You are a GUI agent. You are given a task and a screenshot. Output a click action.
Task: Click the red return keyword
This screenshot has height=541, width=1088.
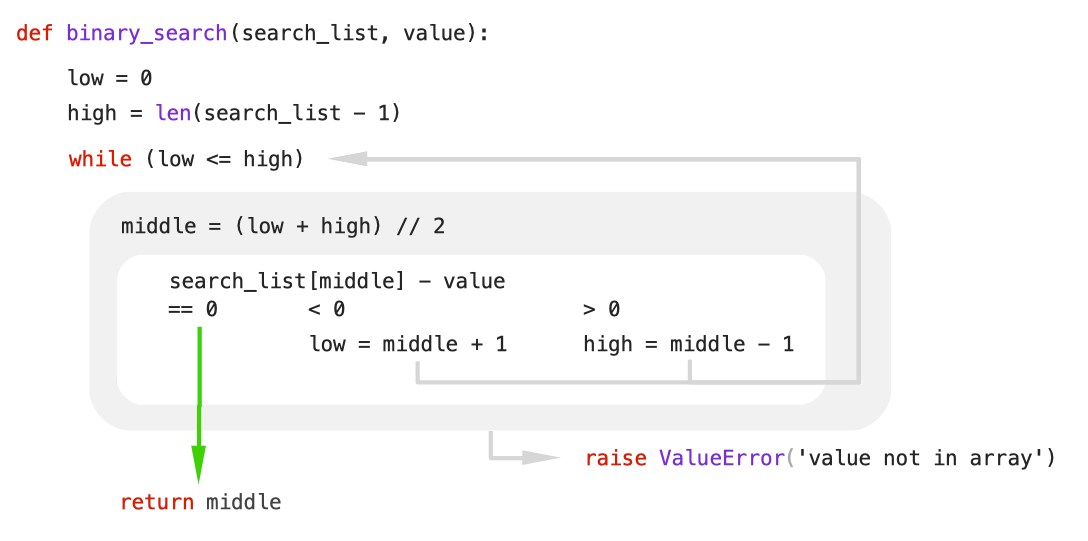pyautogui.click(x=157, y=502)
